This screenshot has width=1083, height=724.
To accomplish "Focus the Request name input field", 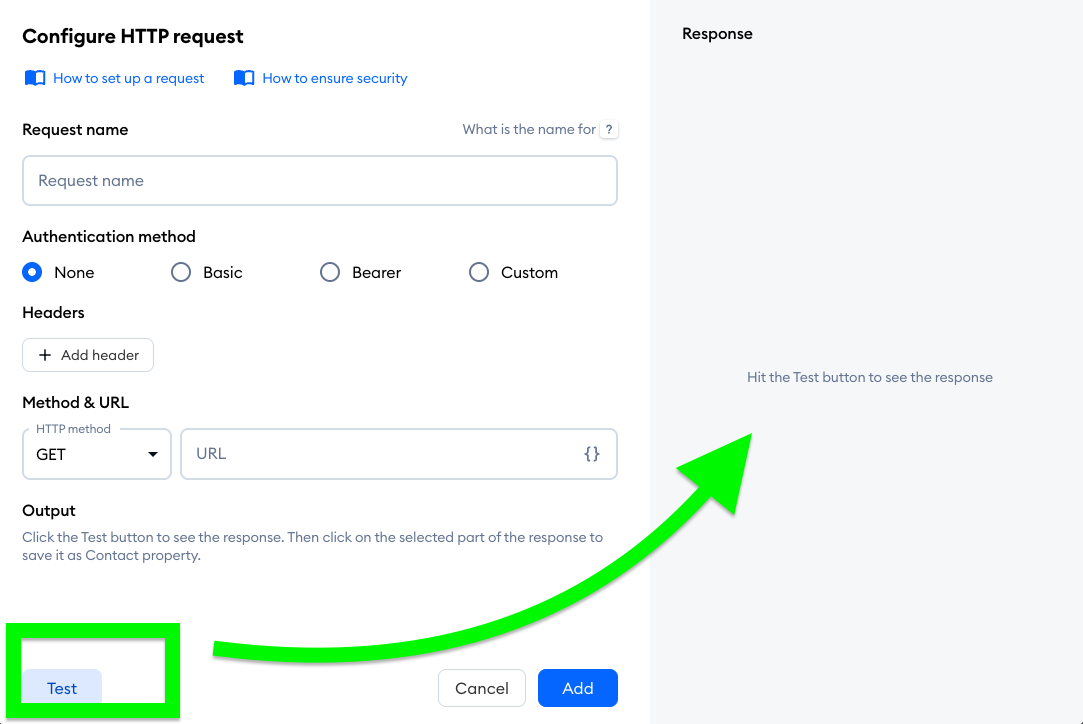I will 320,180.
